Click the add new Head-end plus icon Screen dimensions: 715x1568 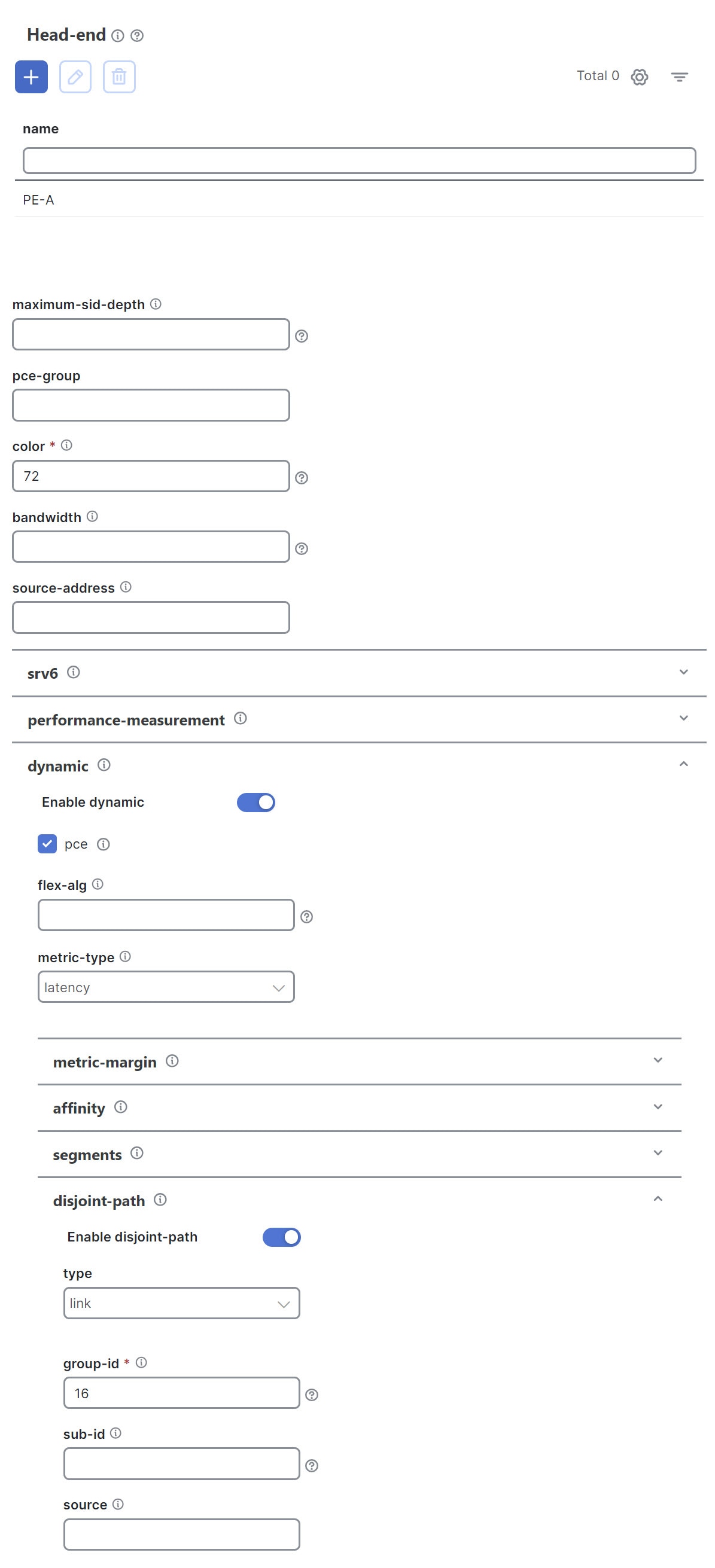[x=31, y=77]
